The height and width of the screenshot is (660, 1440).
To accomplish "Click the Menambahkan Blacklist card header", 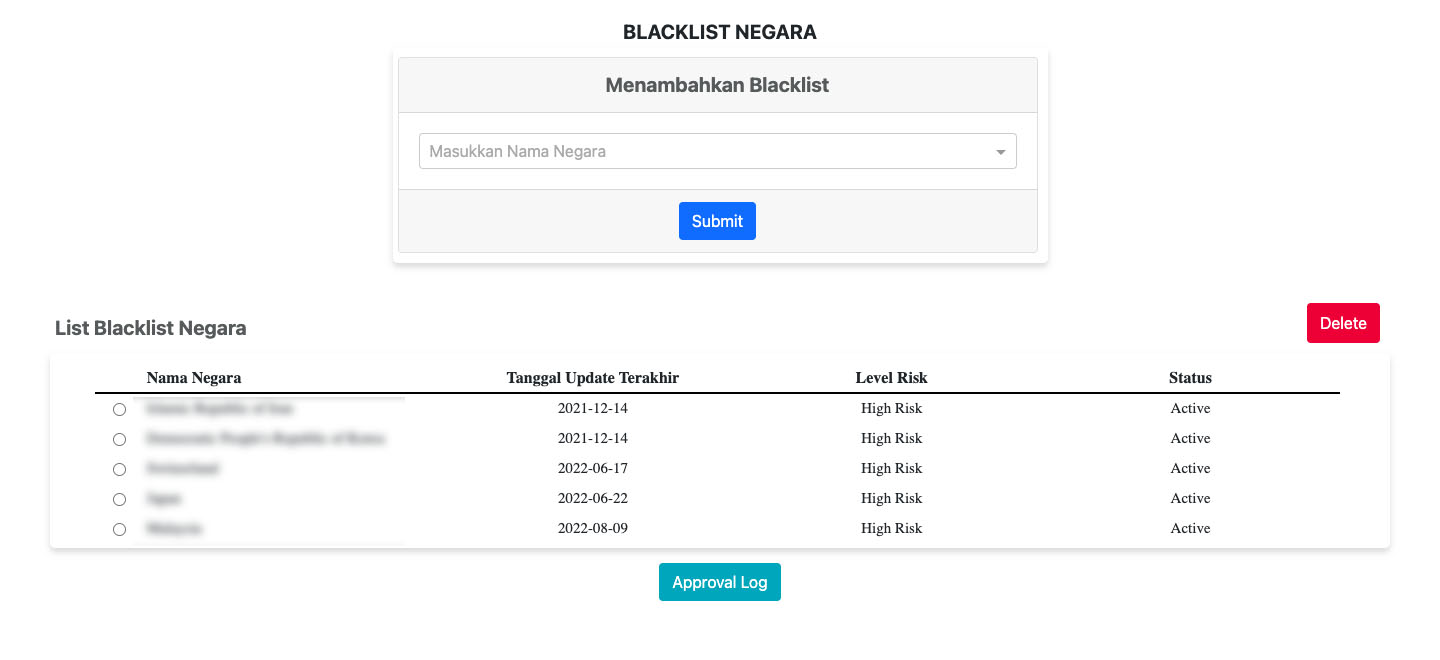I will pyautogui.click(x=717, y=85).
